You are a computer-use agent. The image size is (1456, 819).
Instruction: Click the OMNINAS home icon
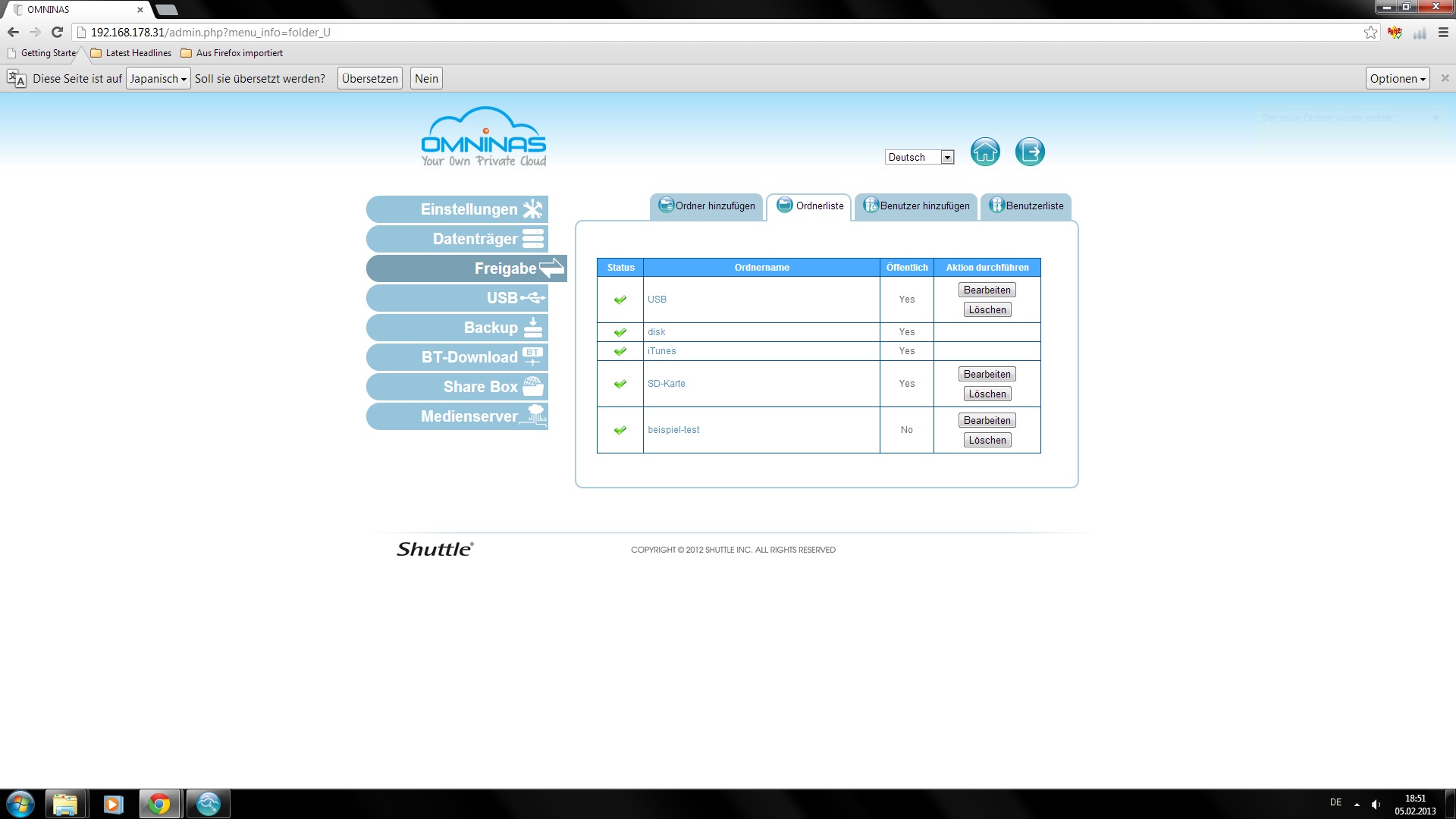coord(985,152)
